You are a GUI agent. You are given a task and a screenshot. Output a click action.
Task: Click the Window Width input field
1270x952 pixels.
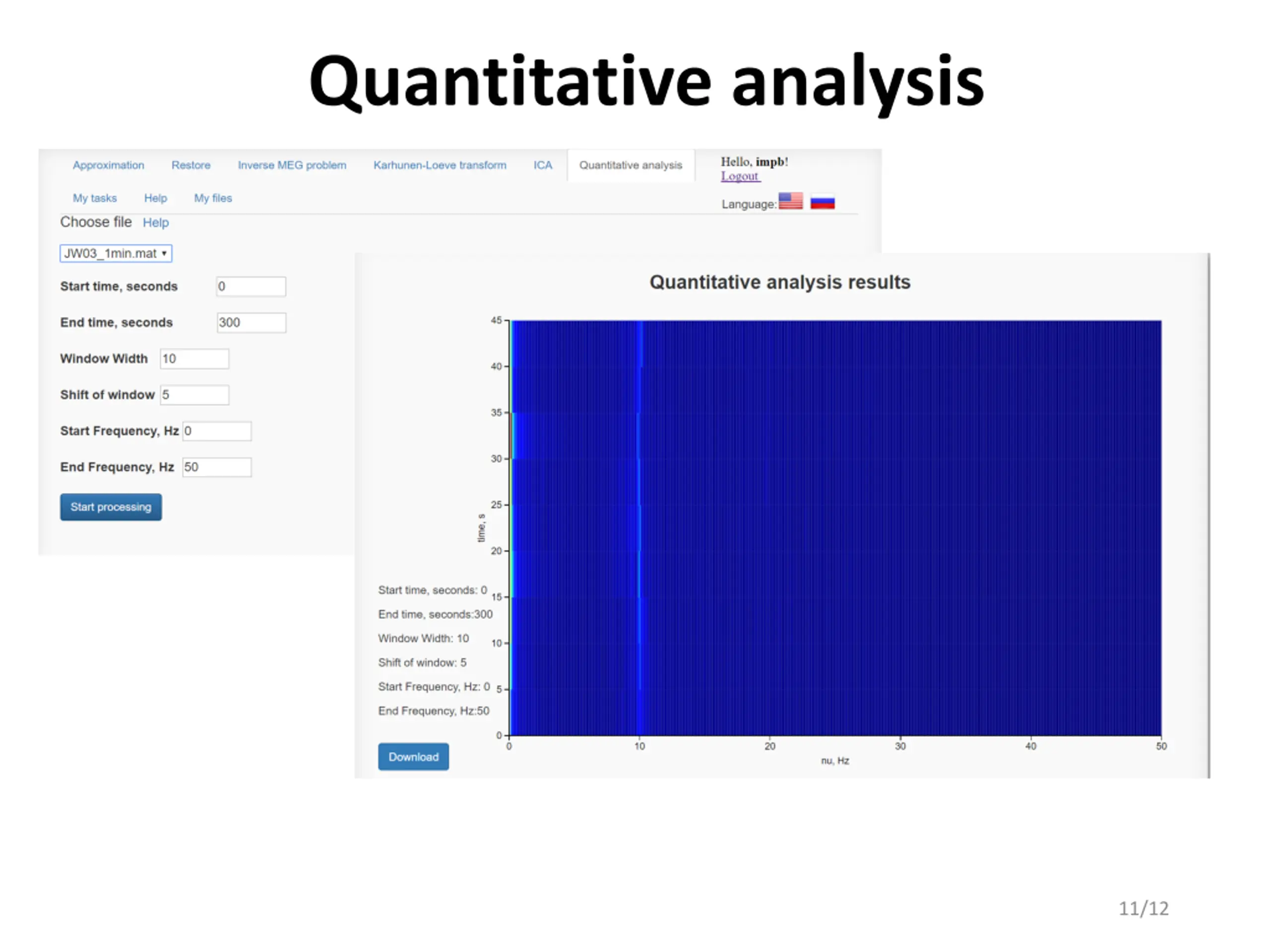coord(194,358)
